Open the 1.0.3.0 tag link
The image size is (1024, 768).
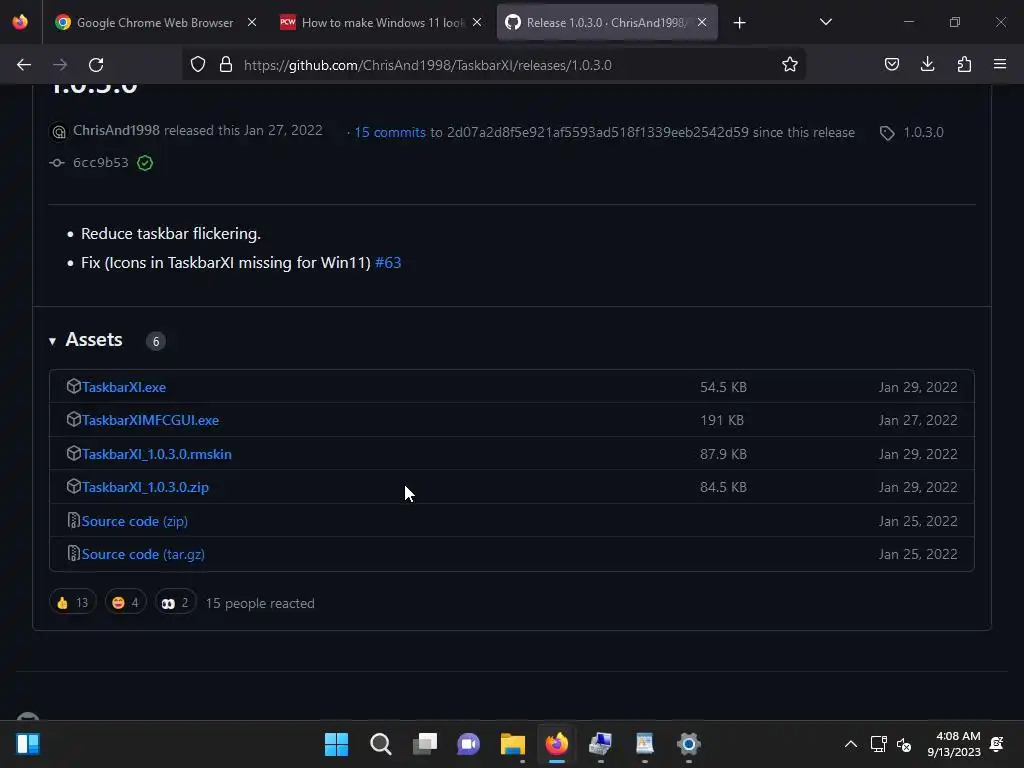923,133
